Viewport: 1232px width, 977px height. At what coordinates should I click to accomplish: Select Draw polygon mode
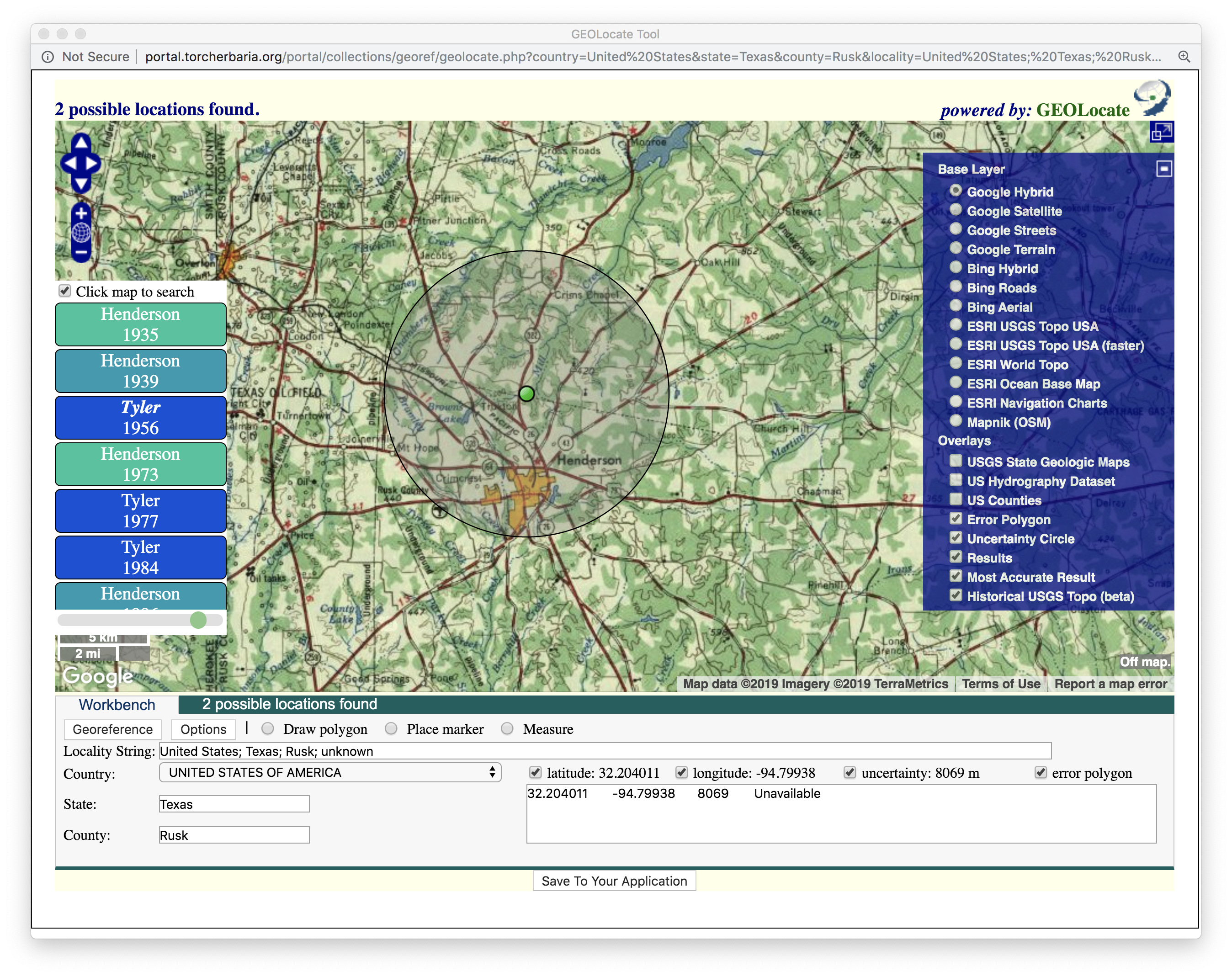267,728
